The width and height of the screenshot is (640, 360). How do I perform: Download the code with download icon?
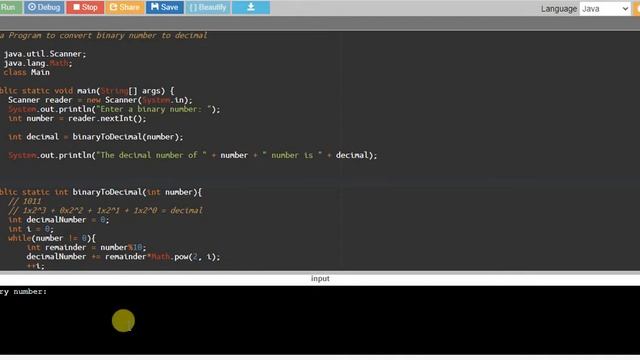pos(251,7)
